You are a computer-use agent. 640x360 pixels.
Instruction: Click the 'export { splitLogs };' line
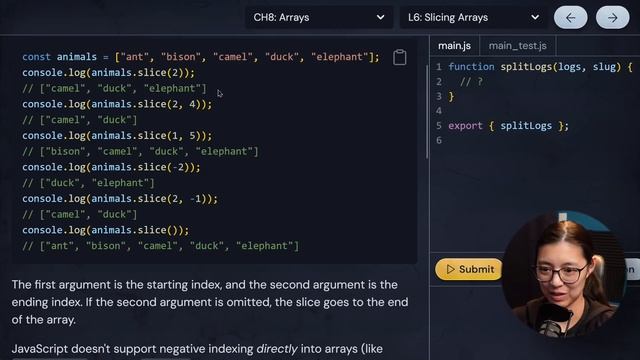(x=508, y=126)
